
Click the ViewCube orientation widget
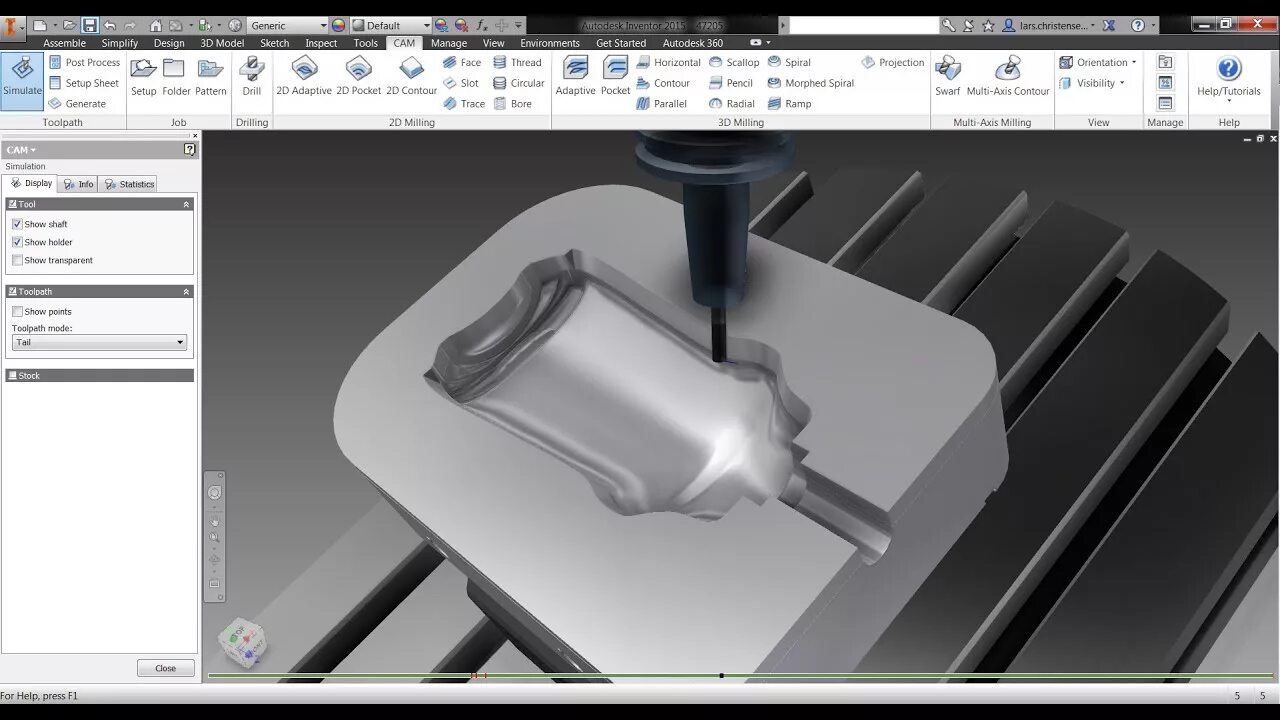pyautogui.click(x=242, y=641)
